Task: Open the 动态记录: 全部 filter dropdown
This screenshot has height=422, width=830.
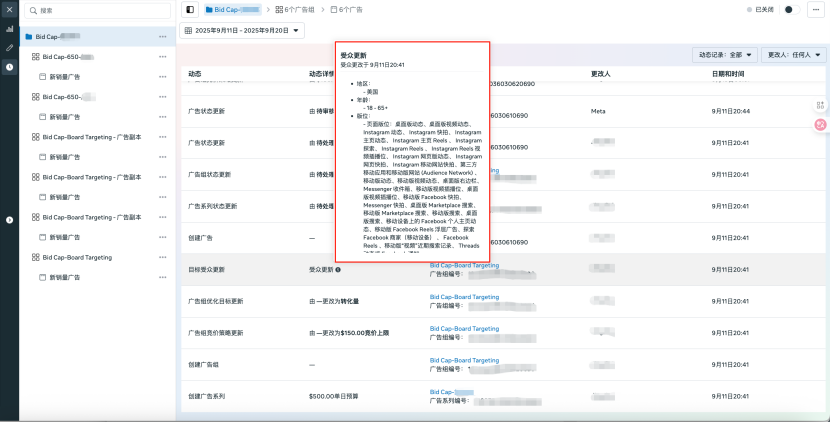Action: (725, 55)
